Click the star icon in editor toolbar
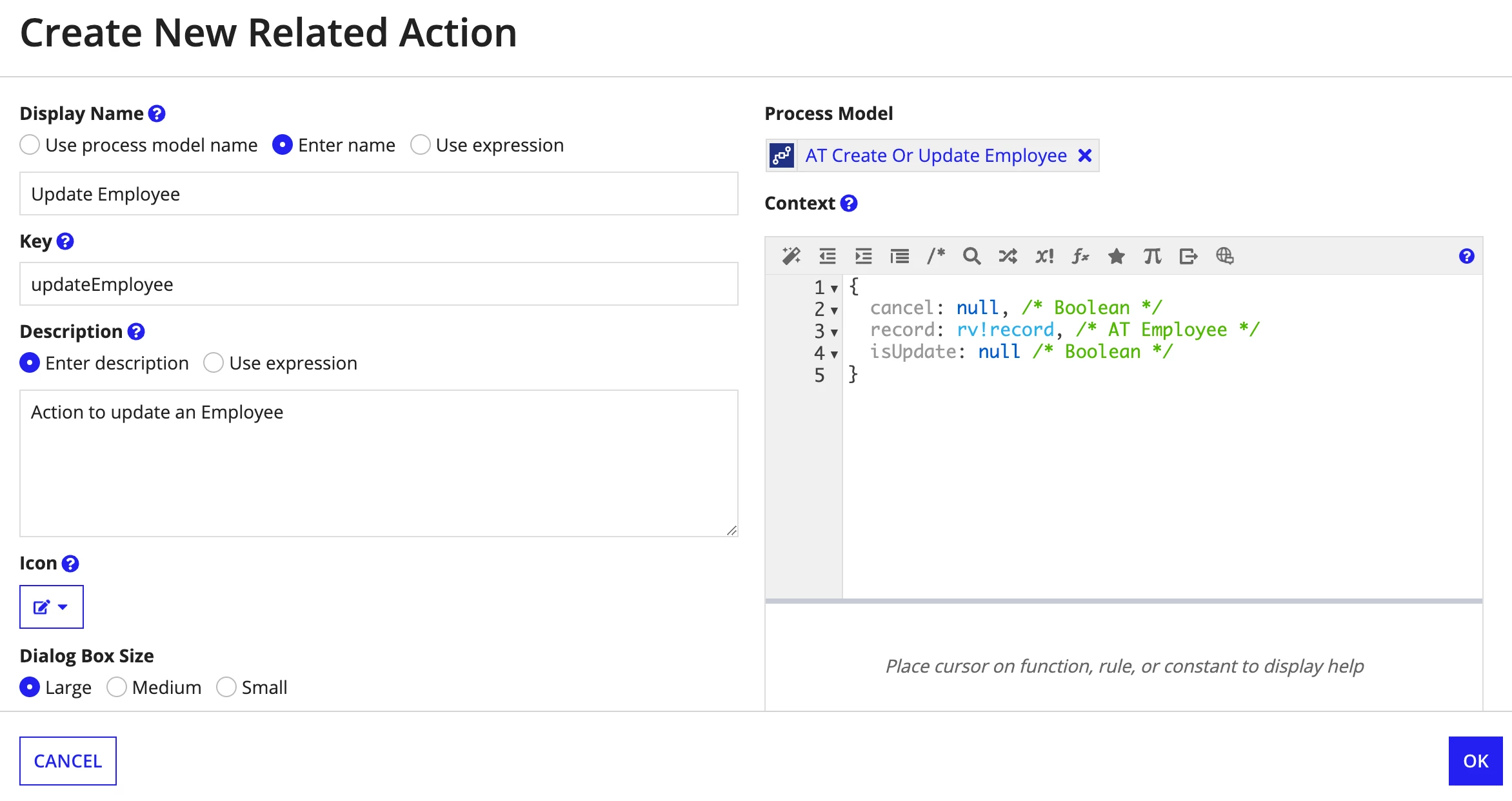This screenshot has width=1512, height=801. point(1117,256)
